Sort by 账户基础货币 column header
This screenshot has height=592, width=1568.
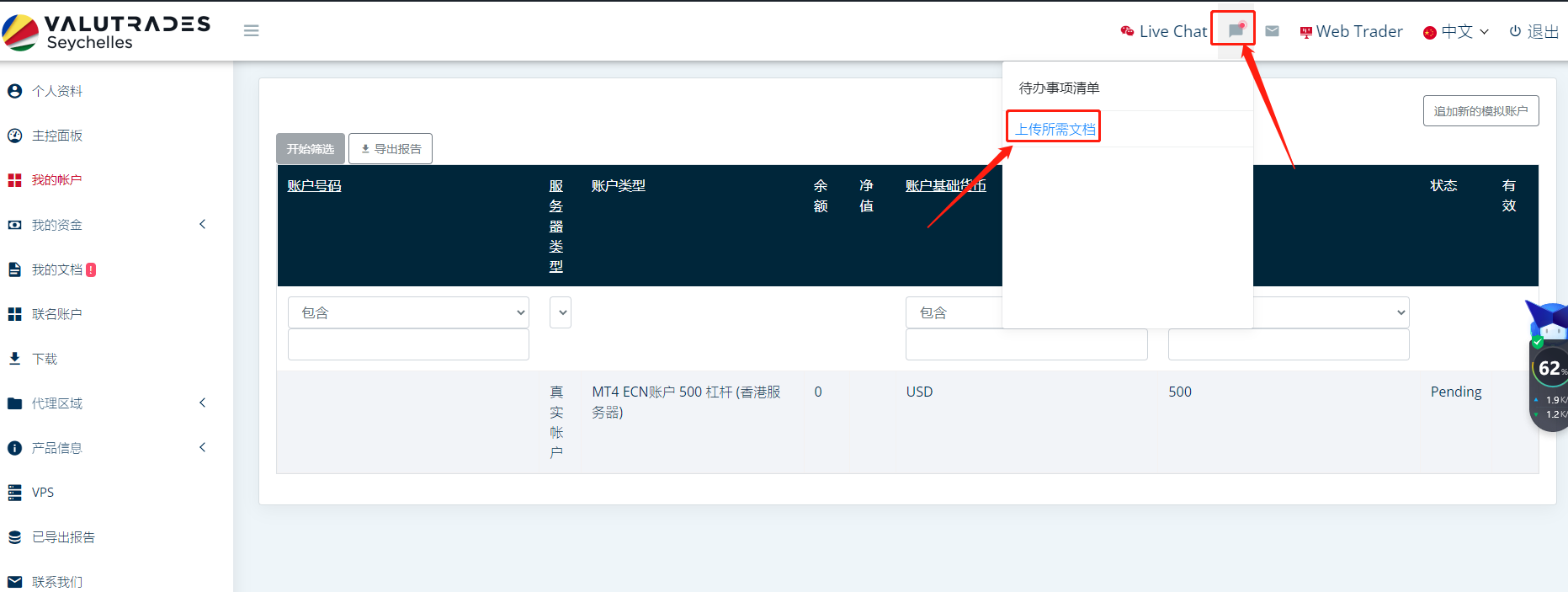(945, 186)
